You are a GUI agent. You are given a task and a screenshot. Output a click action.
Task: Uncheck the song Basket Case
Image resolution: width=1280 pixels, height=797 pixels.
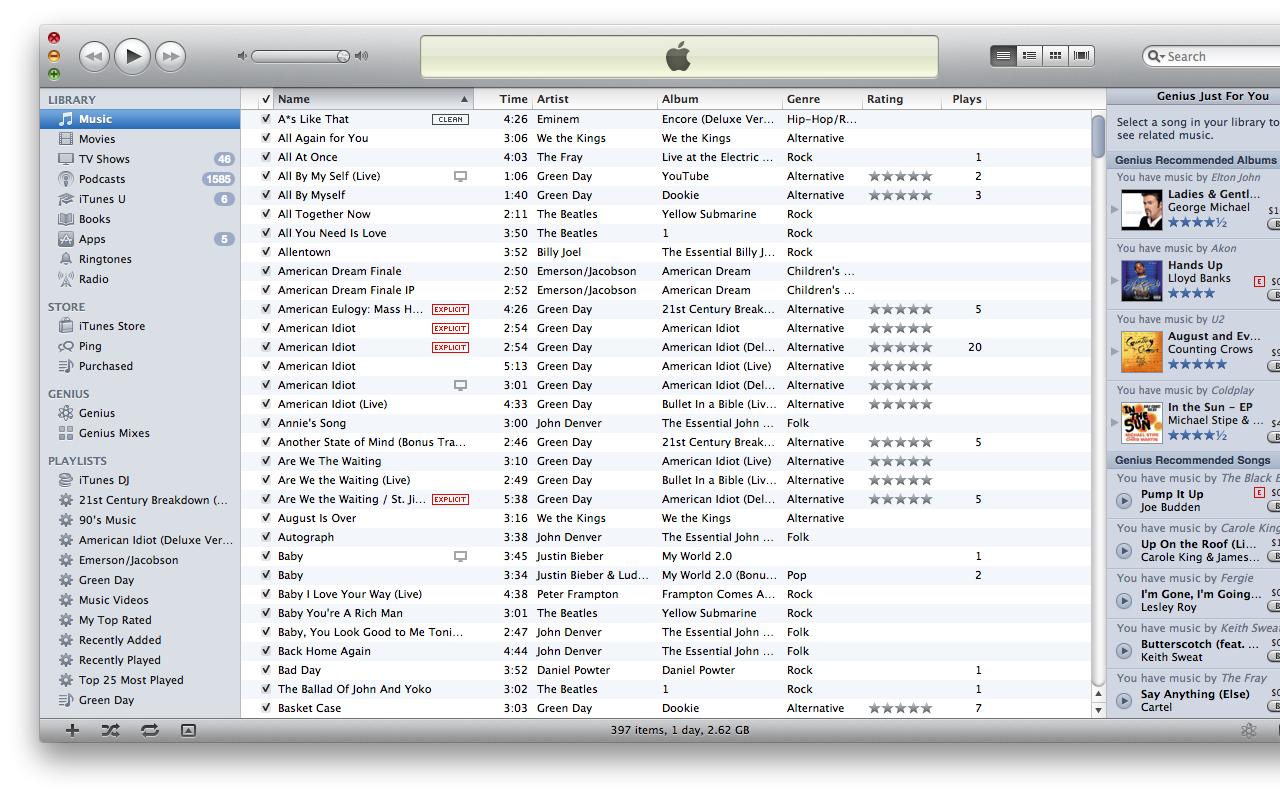coord(266,708)
